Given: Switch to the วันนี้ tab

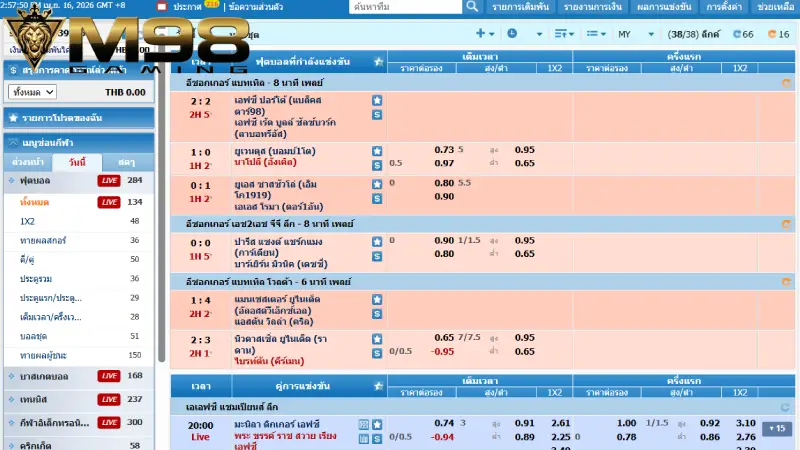Looking at the screenshot, I should coord(77,162).
